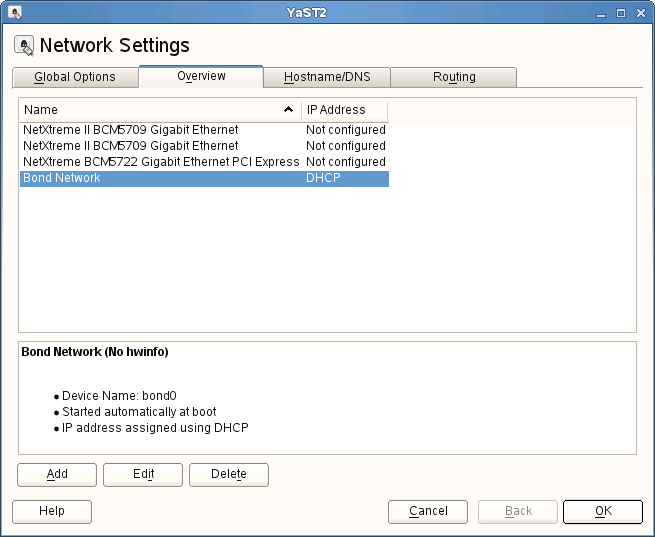Image resolution: width=655 pixels, height=537 pixels.
Task: Maximize the YaST2 window
Action: (621, 13)
